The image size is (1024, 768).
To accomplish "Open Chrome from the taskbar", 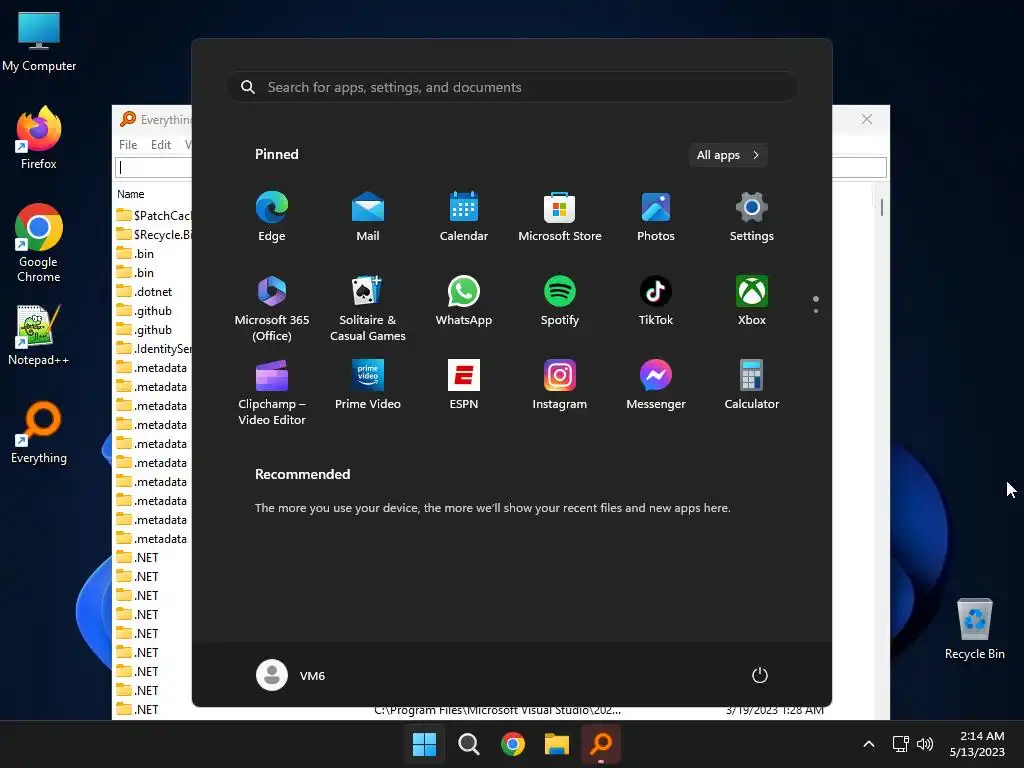I will coord(513,744).
